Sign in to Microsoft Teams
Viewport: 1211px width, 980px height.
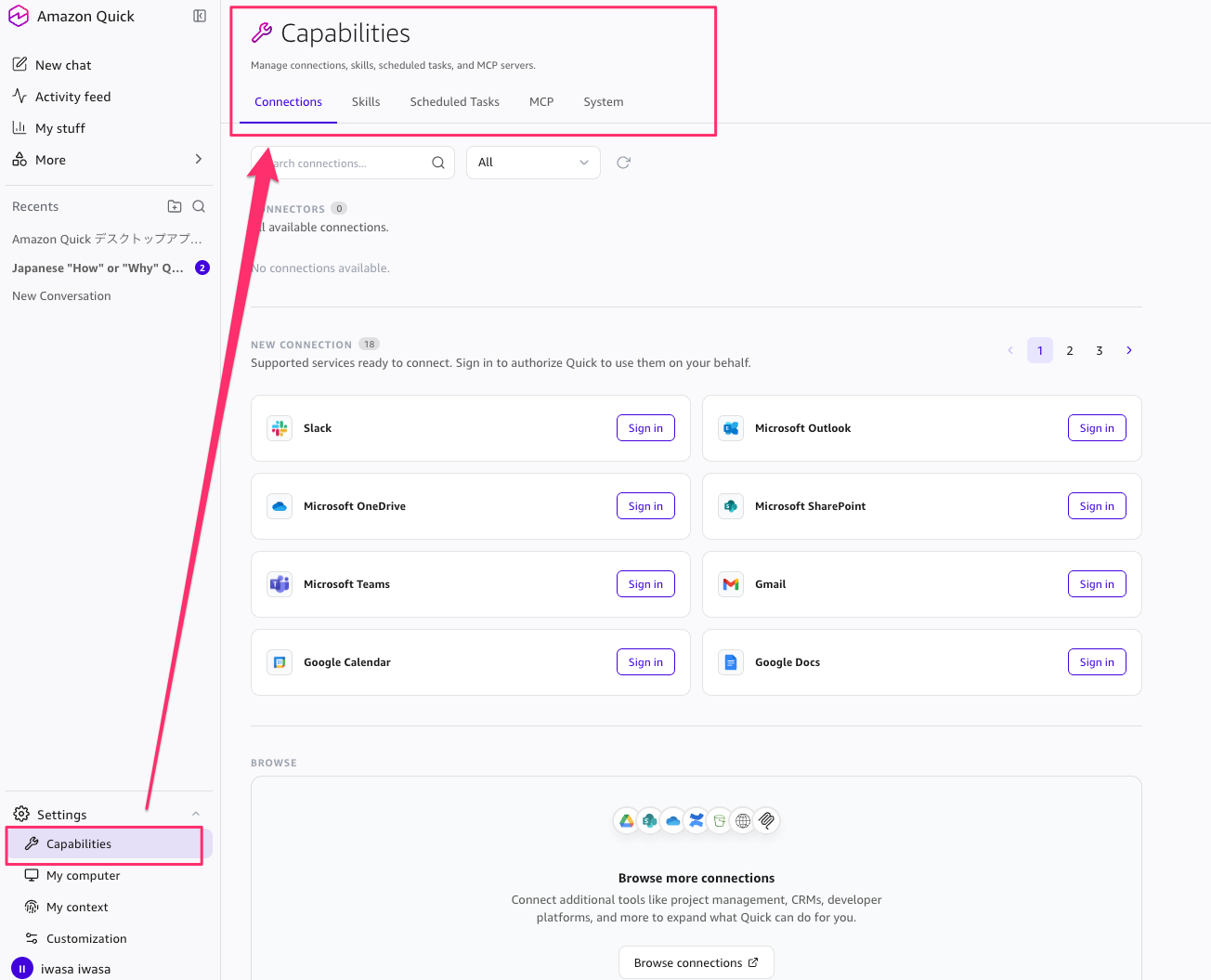(645, 584)
